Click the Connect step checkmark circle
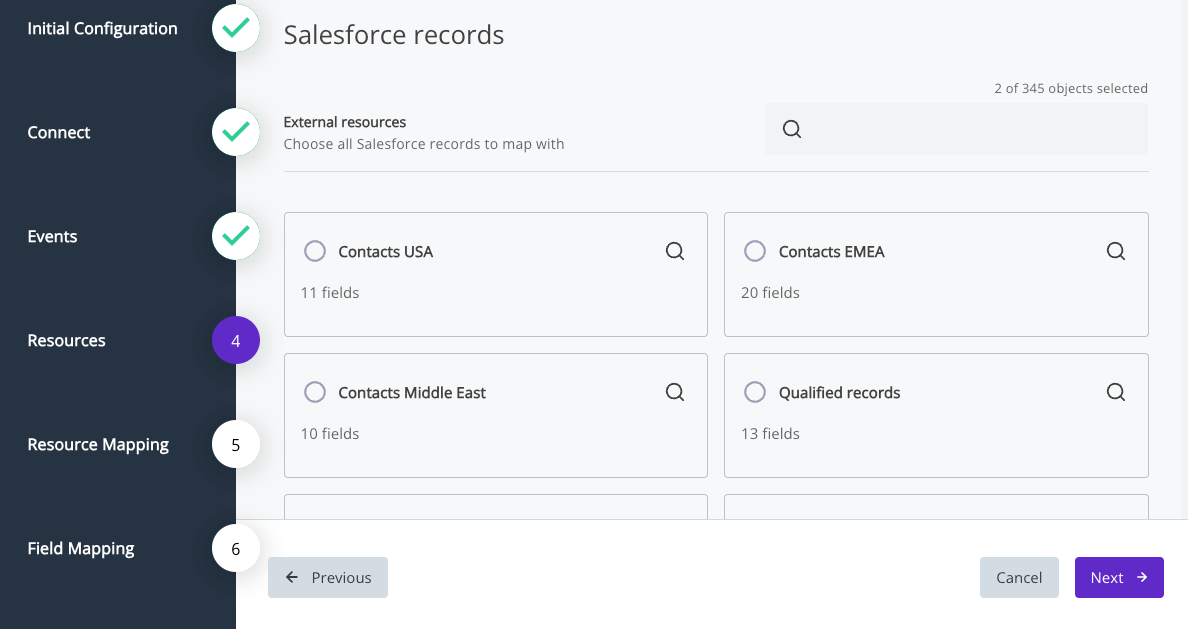This screenshot has height=629, width=1188. pyautogui.click(x=236, y=132)
